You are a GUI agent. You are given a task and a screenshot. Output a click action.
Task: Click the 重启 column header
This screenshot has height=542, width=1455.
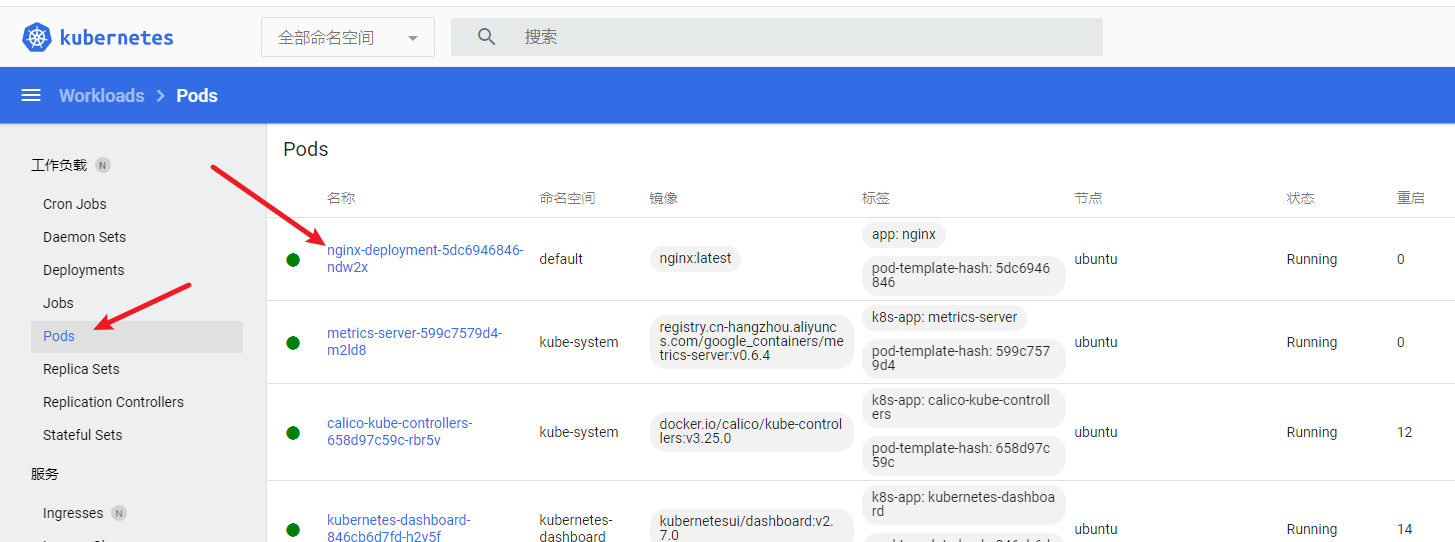coord(1411,198)
